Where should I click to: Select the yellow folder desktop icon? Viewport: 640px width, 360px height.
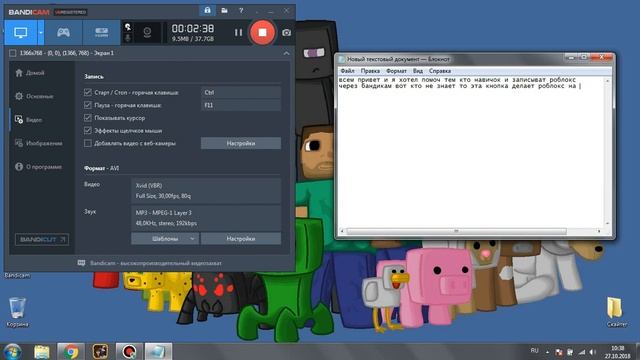pos(615,312)
